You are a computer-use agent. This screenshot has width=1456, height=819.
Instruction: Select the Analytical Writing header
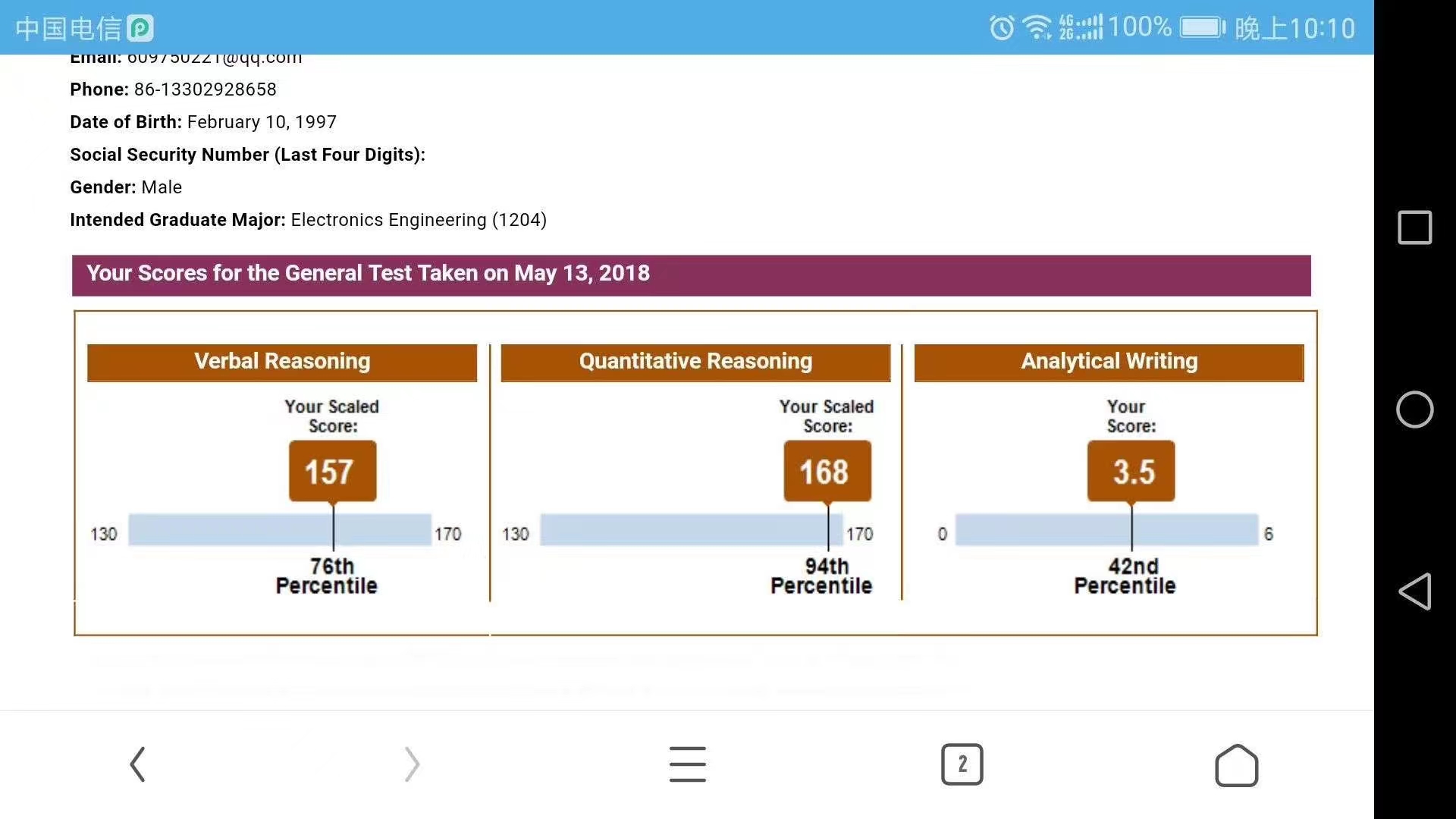coord(1109,362)
